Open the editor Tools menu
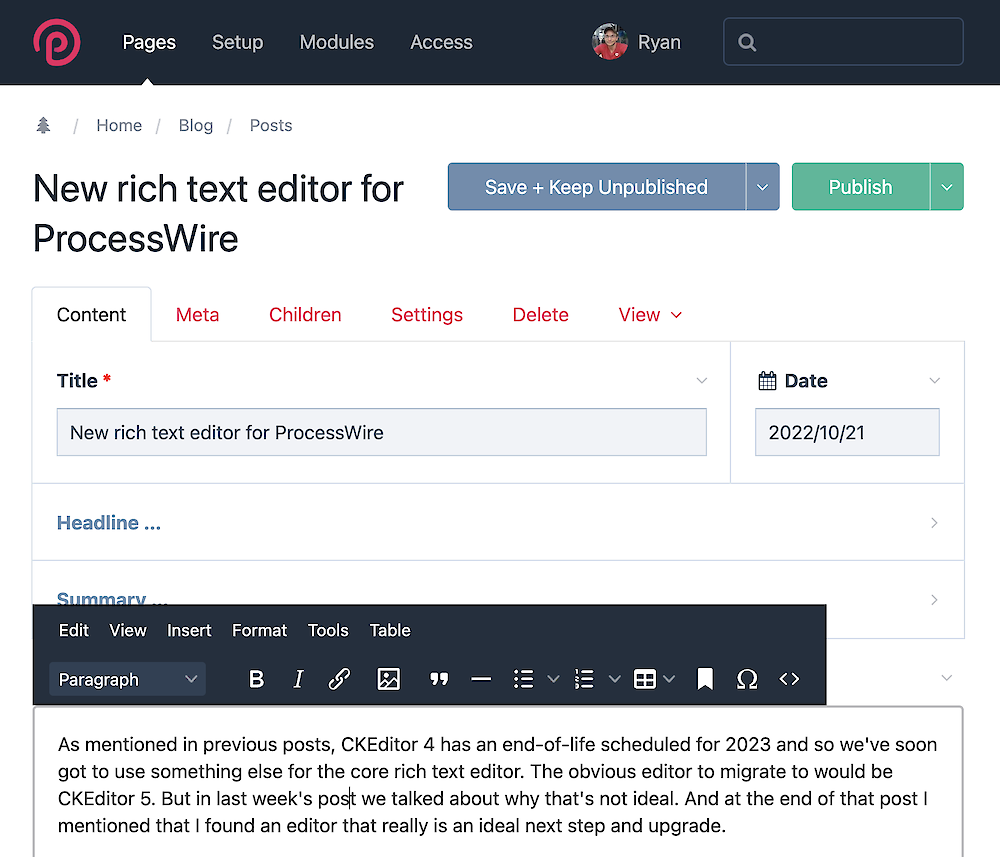Screen dimensions: 1000x857 (x=328, y=630)
